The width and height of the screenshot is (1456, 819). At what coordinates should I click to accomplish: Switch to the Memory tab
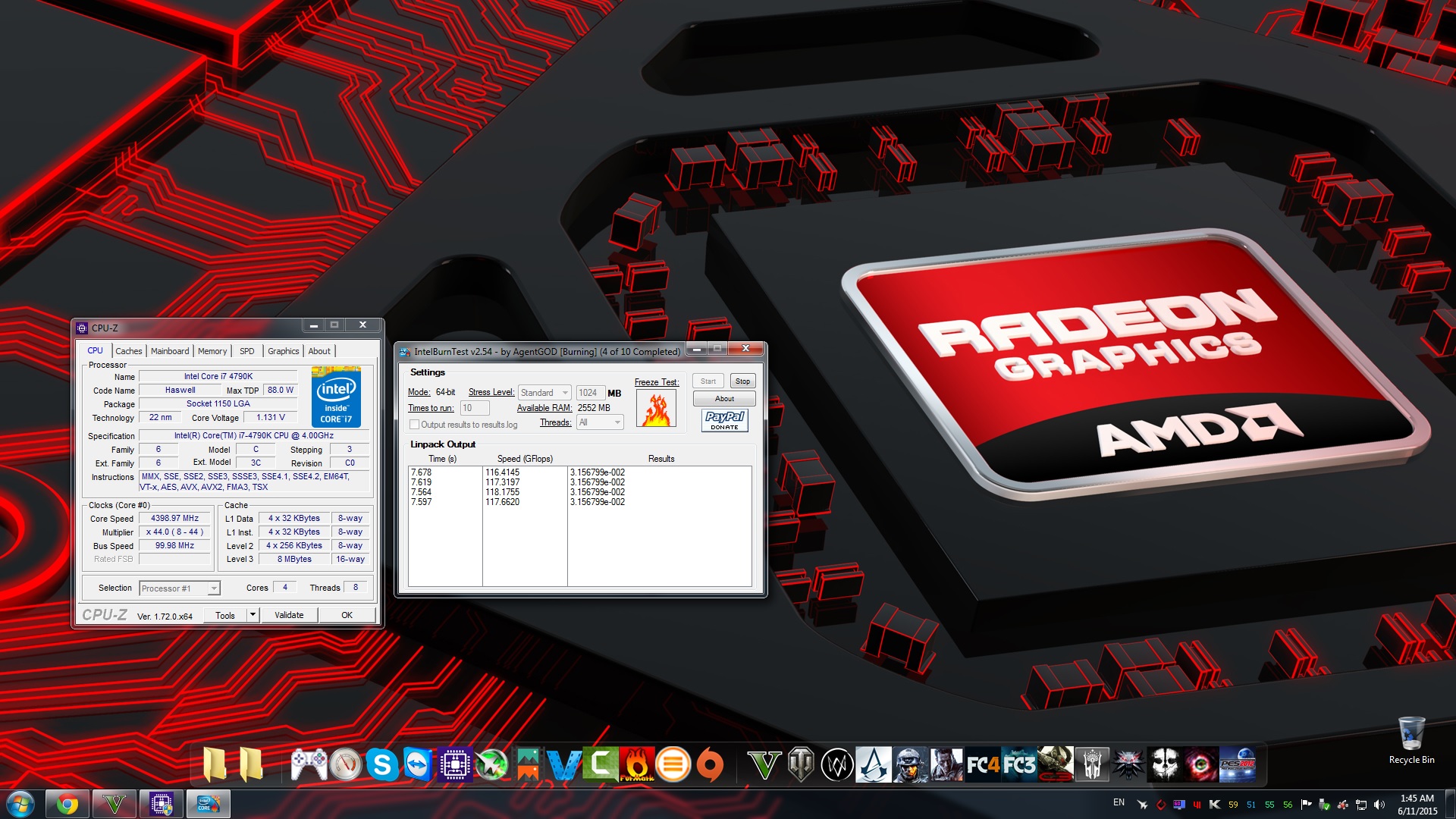[x=212, y=351]
